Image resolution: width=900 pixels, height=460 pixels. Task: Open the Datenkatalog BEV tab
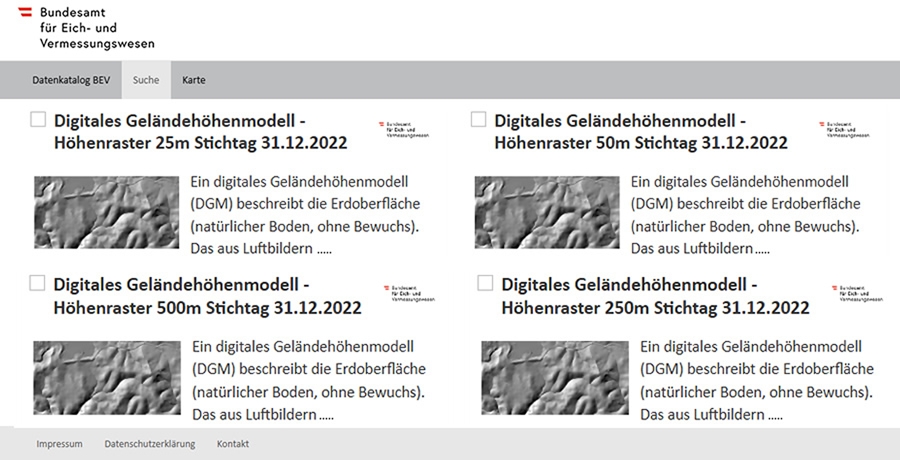coord(71,80)
